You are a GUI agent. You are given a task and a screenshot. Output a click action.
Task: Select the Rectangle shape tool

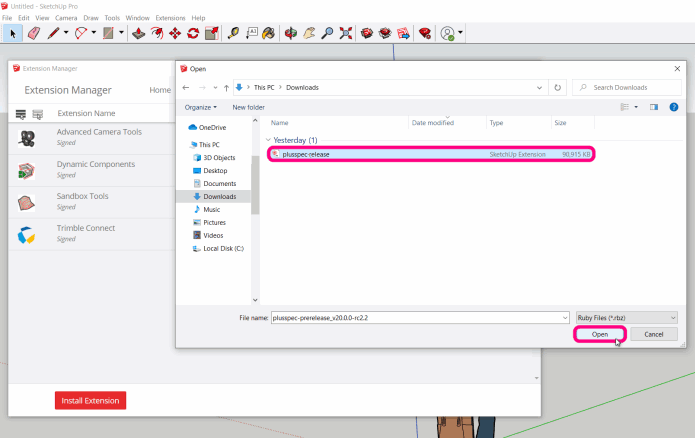(108, 33)
